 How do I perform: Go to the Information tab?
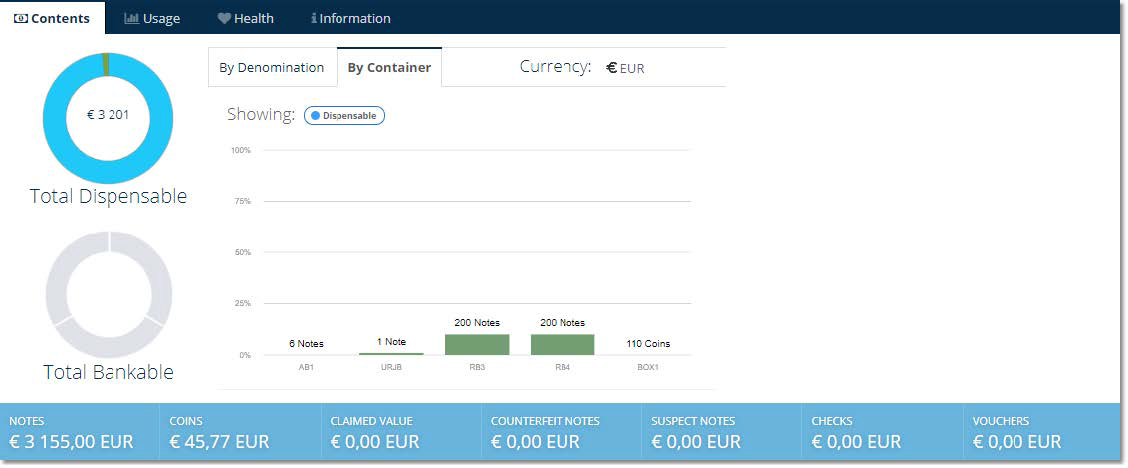[x=351, y=18]
